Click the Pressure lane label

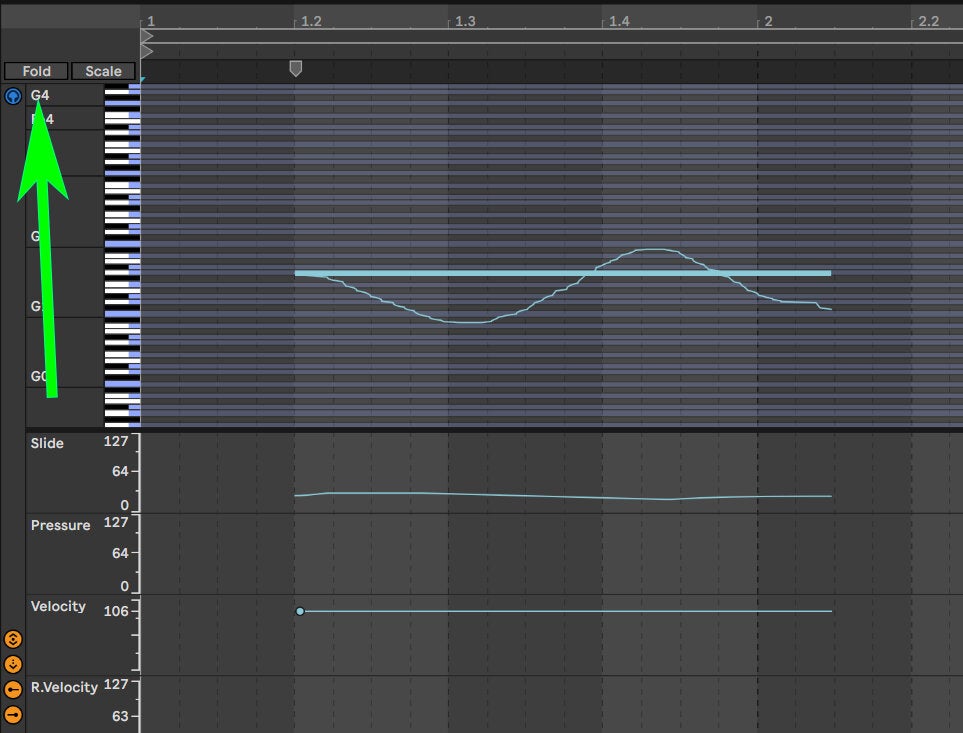[60, 526]
